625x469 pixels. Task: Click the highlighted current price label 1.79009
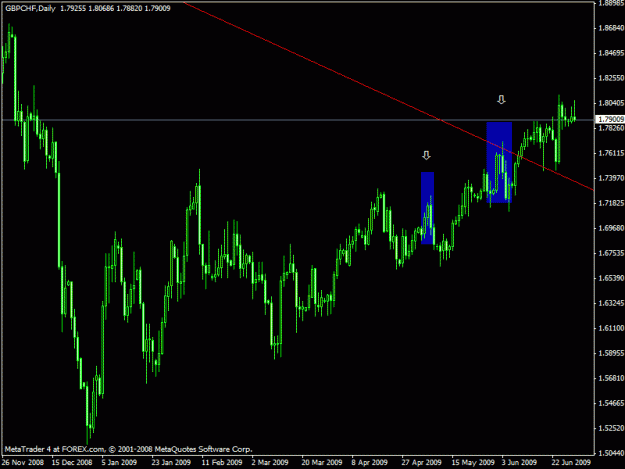click(x=610, y=119)
